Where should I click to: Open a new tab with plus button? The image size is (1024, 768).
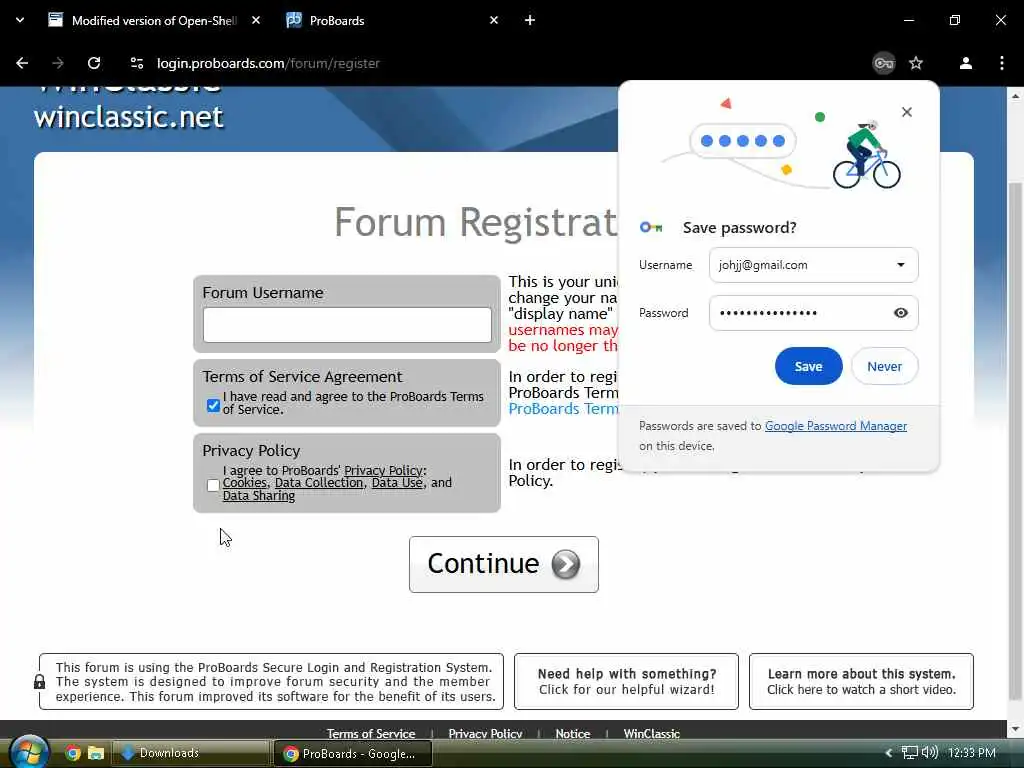point(530,20)
